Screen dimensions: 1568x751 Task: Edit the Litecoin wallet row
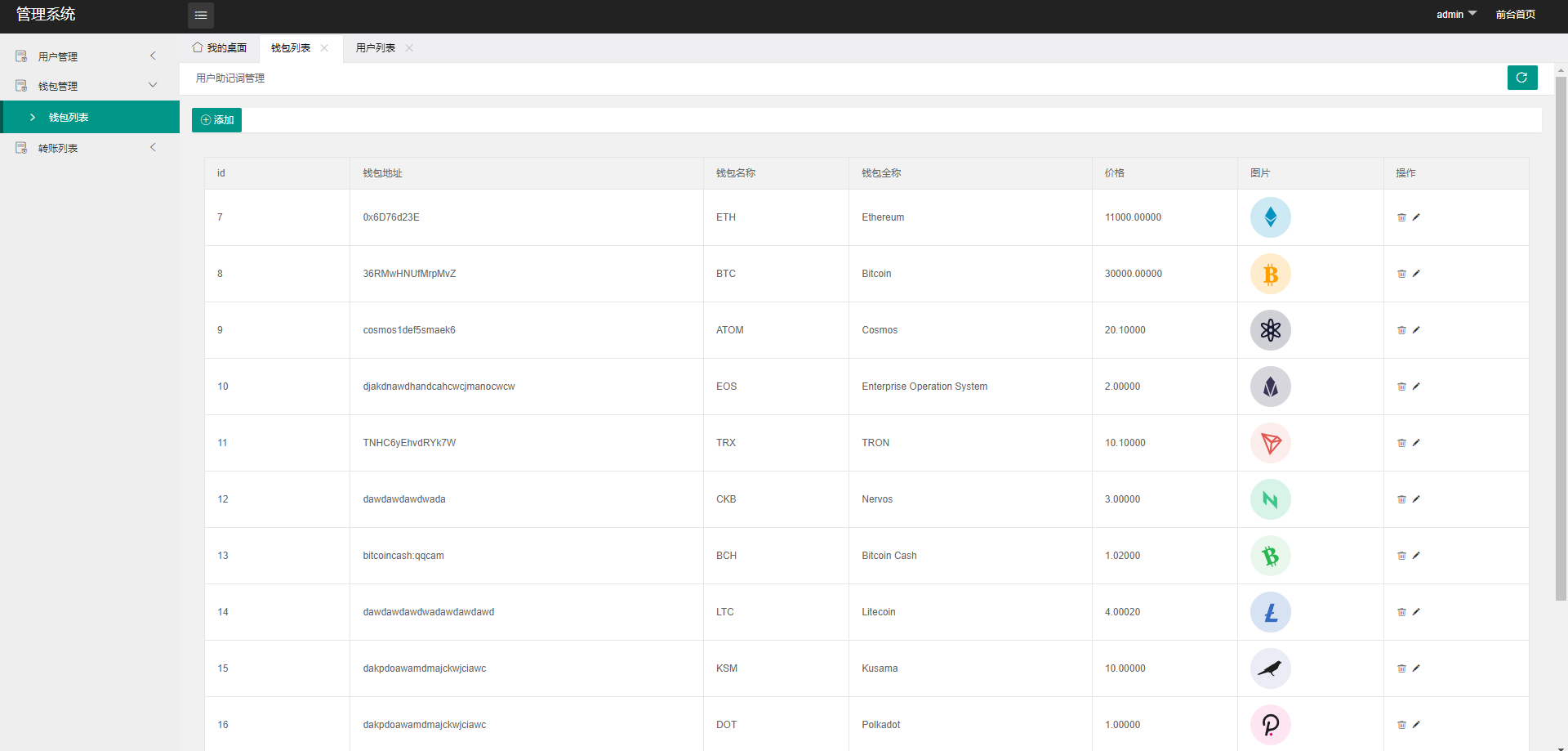(x=1416, y=612)
